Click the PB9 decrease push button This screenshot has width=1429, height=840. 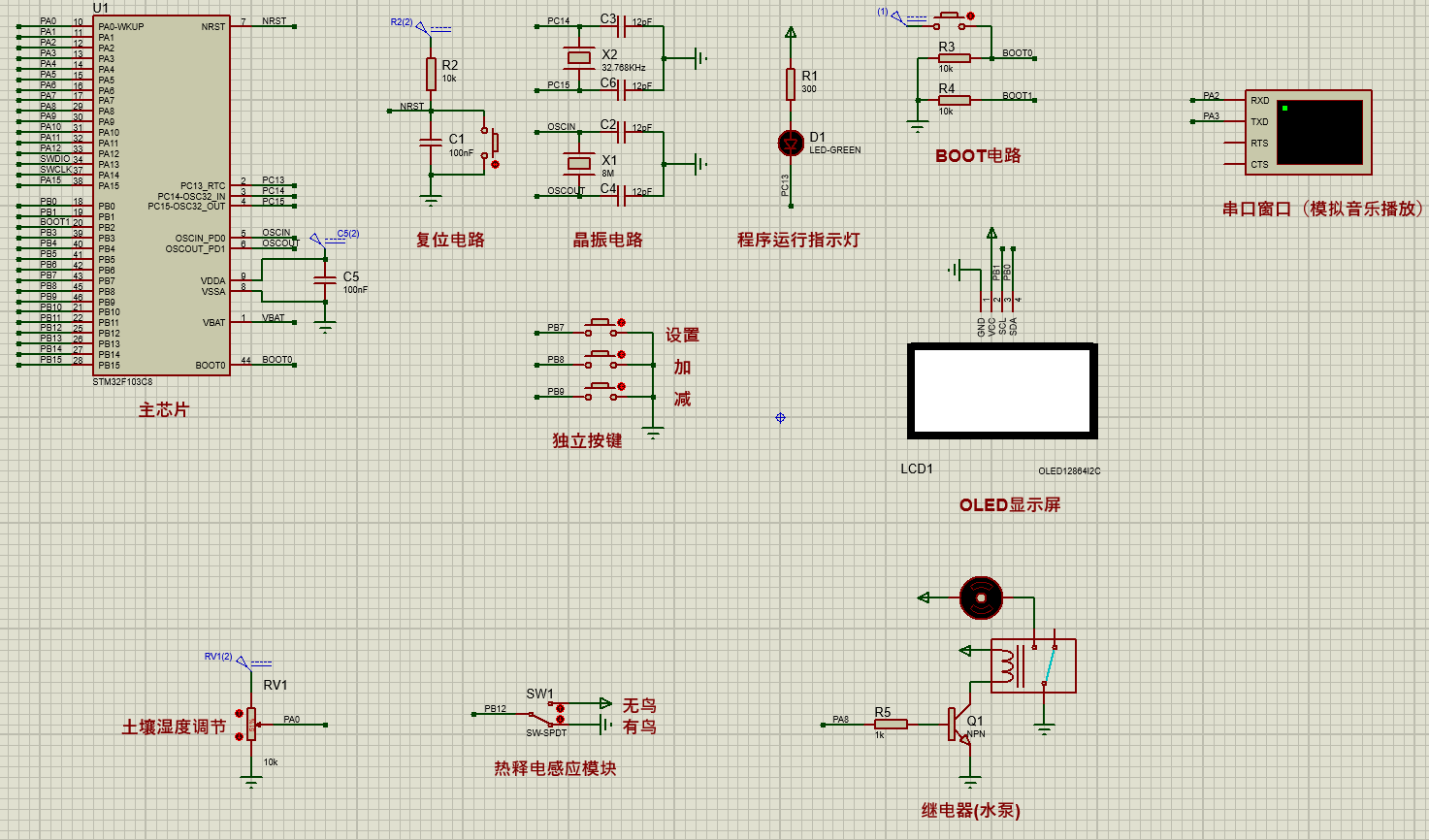[601, 392]
